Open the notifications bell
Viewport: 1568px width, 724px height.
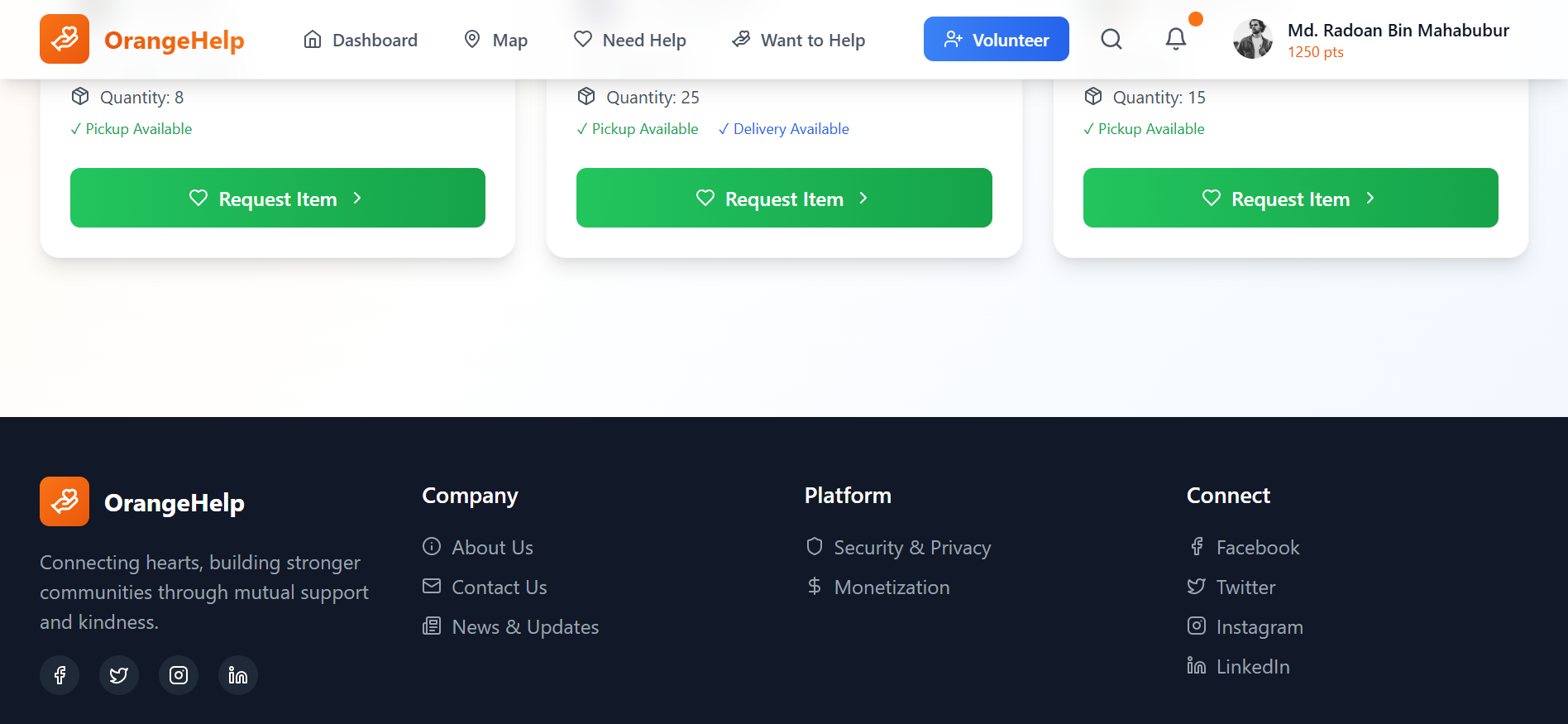click(x=1176, y=39)
